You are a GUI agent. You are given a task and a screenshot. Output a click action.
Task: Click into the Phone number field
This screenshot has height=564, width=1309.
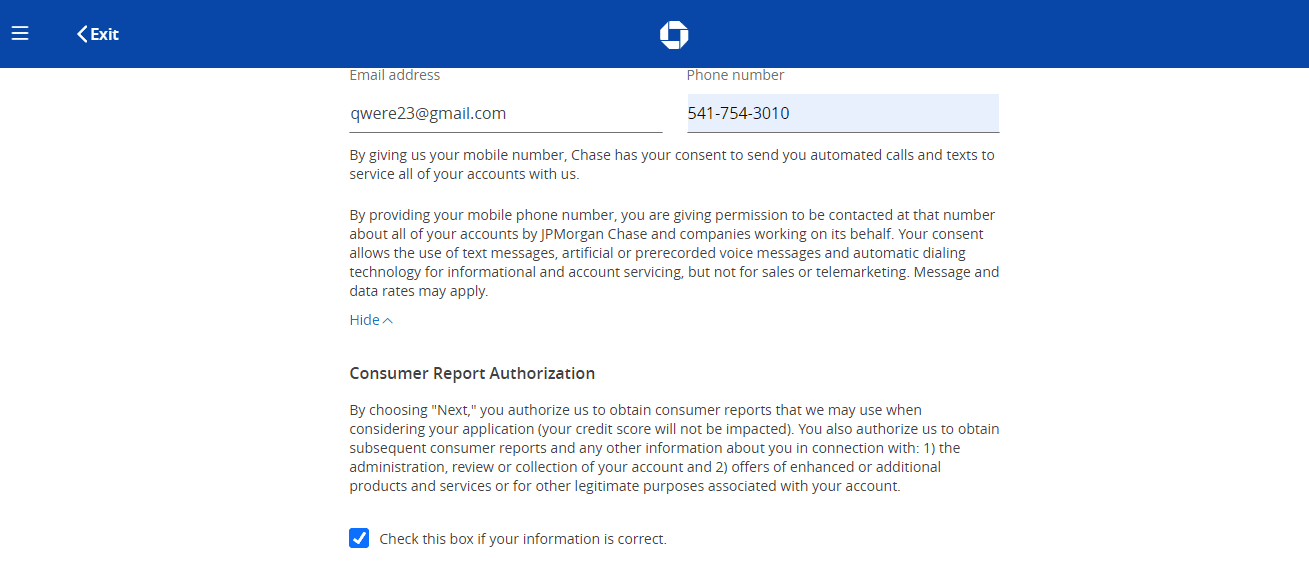click(x=843, y=113)
